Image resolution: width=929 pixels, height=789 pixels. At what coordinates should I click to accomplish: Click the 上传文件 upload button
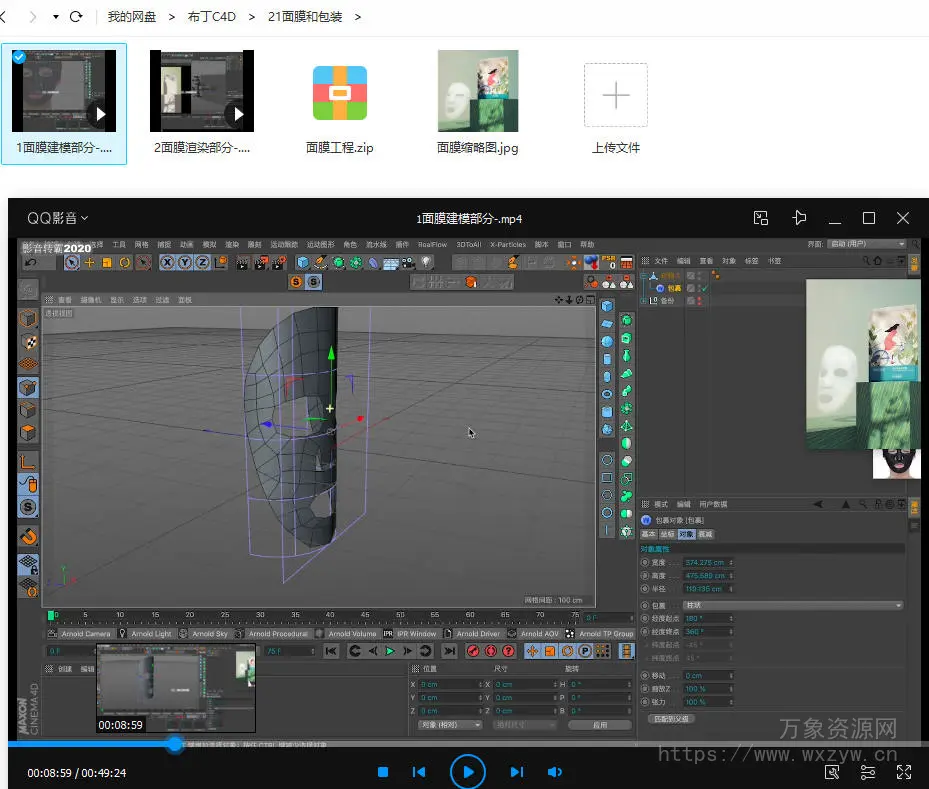(615, 96)
